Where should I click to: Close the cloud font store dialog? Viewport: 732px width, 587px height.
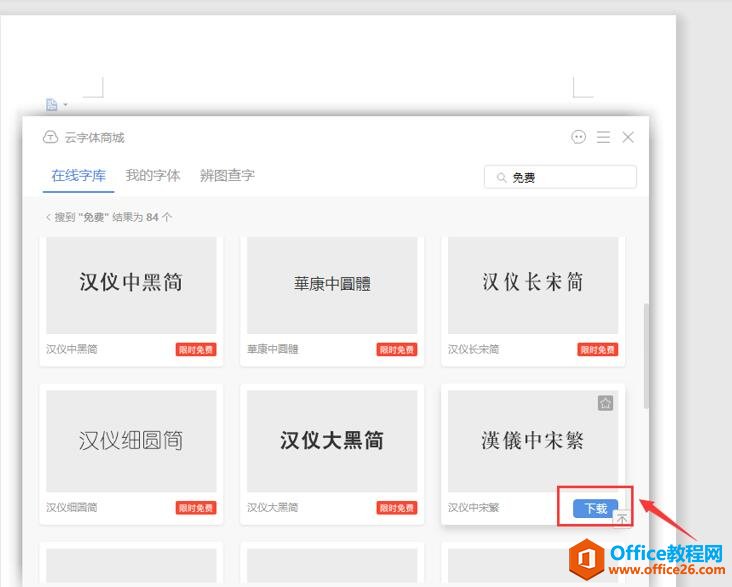(628, 137)
